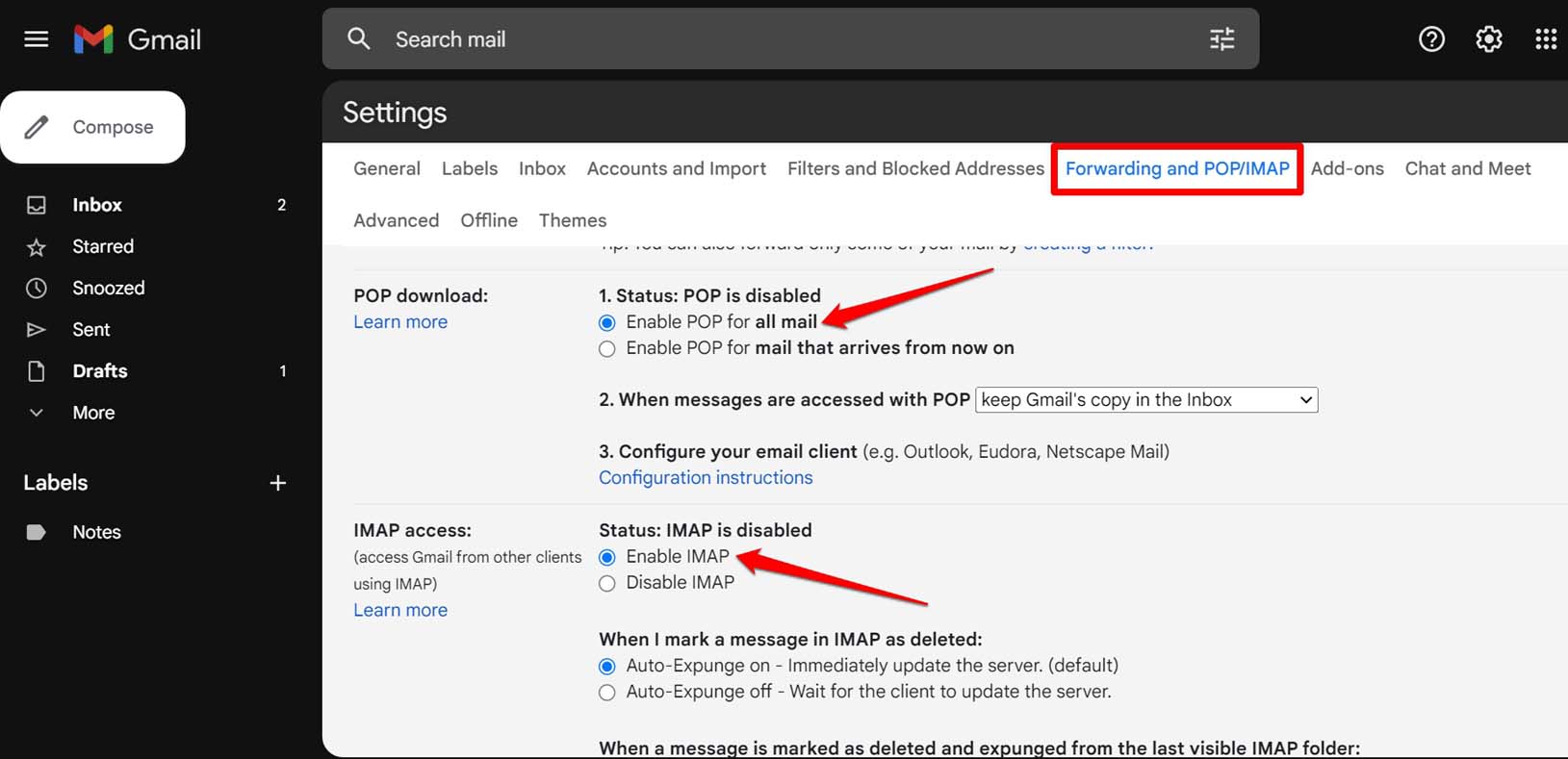Open Configuration instructions link
Image resolution: width=1568 pixels, height=759 pixels.
[x=706, y=478]
